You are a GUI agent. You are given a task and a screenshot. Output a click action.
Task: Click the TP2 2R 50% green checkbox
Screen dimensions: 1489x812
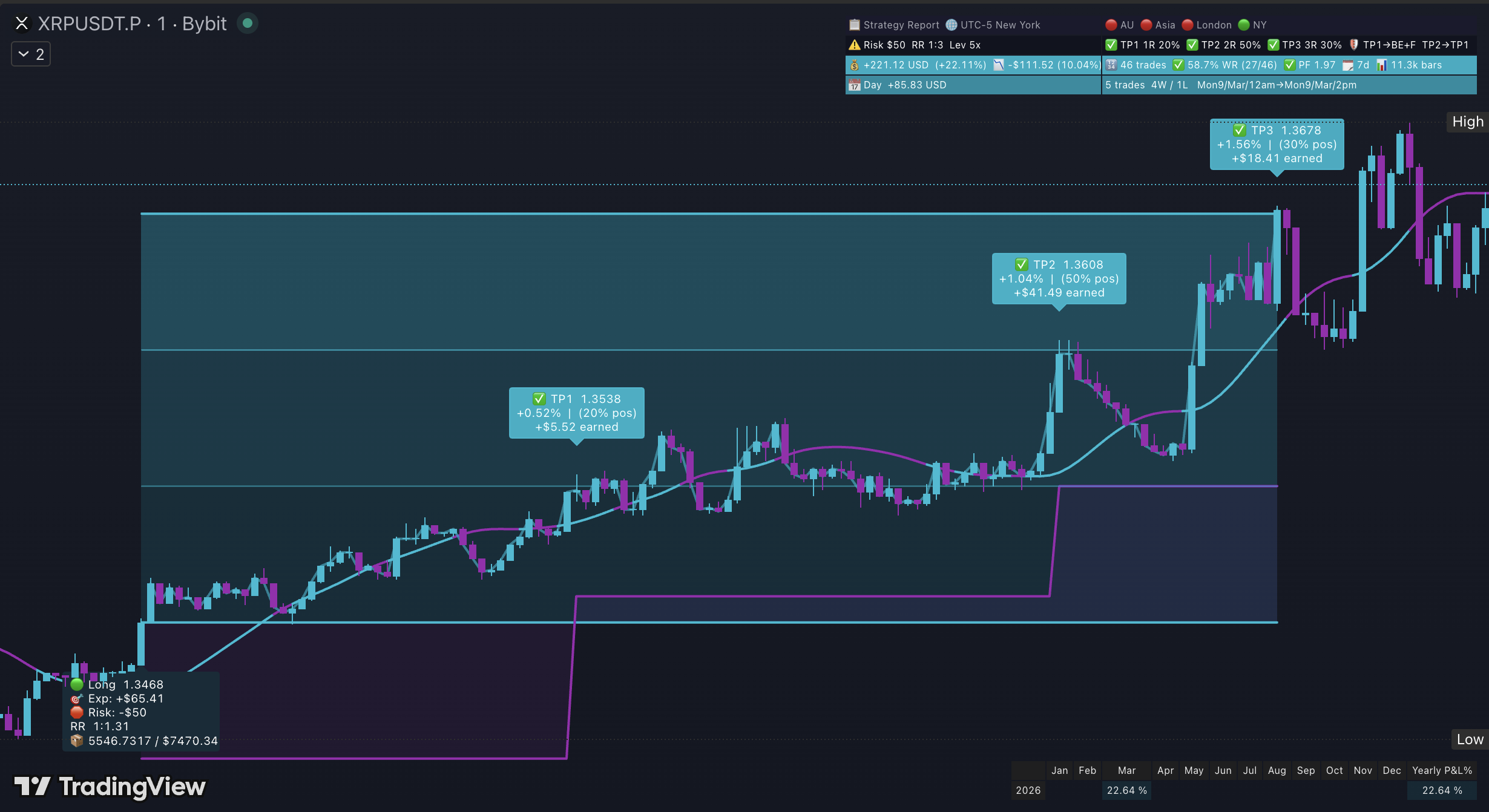pos(1192,45)
